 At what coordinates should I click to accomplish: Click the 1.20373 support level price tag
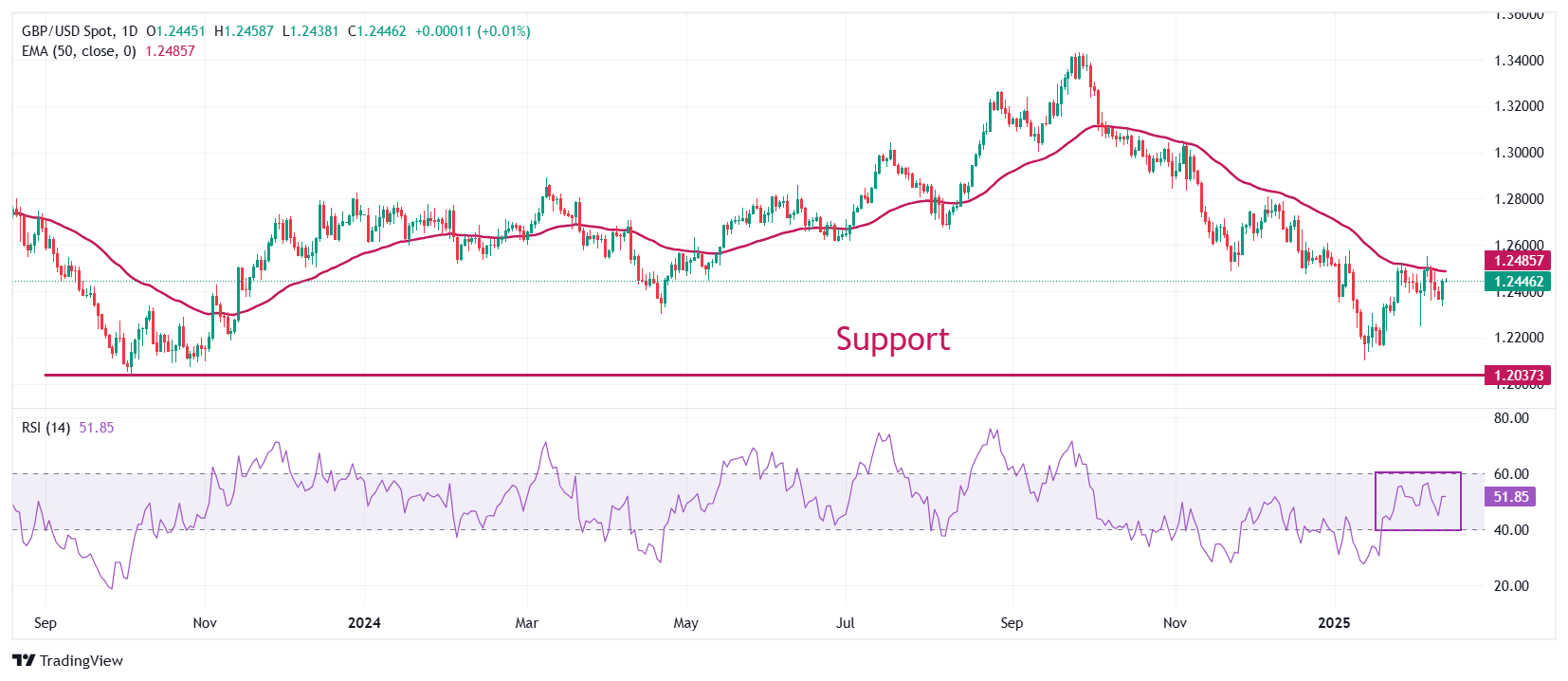[1519, 376]
